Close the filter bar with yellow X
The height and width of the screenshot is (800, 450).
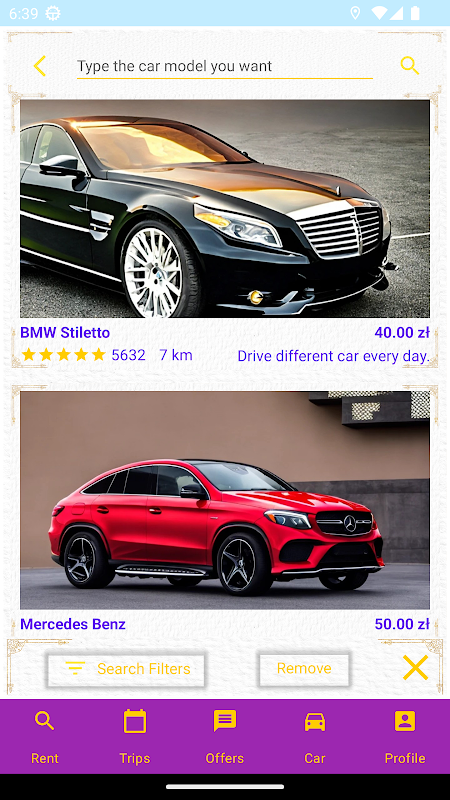coord(415,667)
